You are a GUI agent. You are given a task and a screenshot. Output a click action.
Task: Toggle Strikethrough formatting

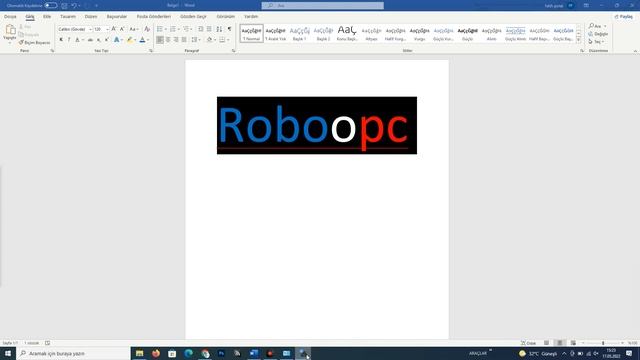click(x=90, y=40)
